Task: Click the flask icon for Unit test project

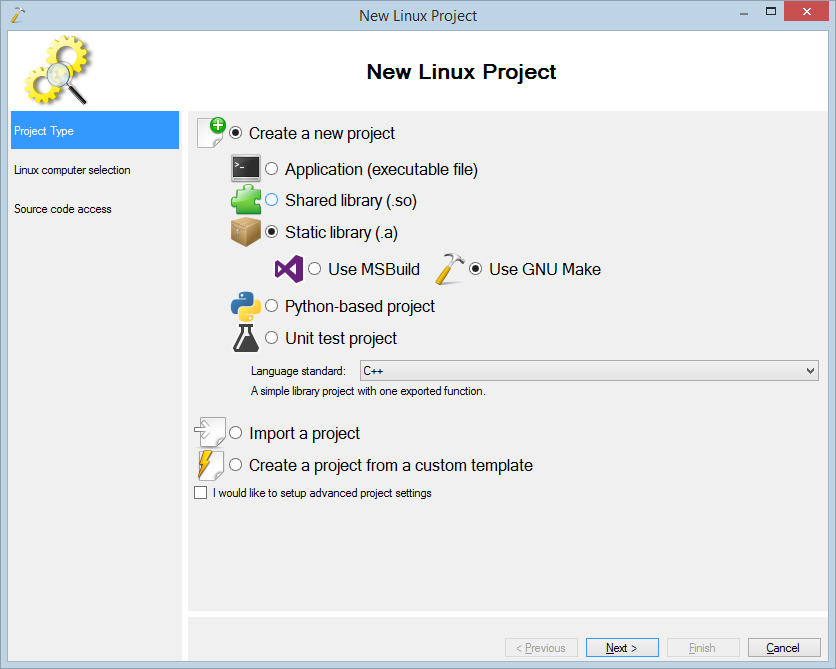Action: (246, 338)
